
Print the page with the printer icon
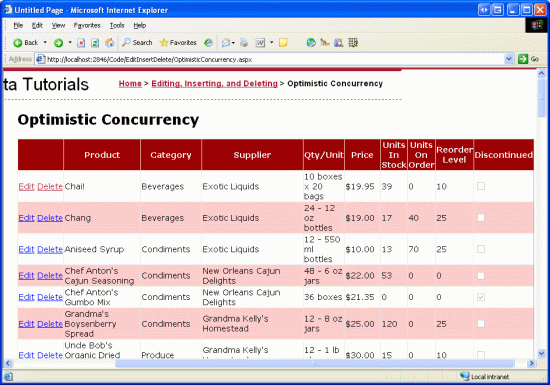tap(244, 43)
